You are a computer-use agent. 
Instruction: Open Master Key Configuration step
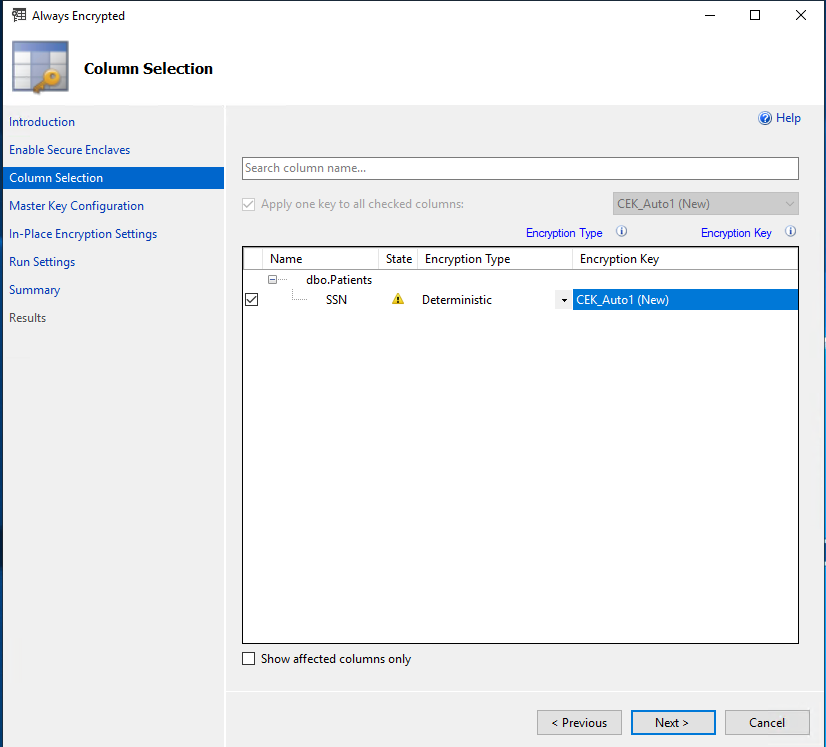click(x=76, y=206)
